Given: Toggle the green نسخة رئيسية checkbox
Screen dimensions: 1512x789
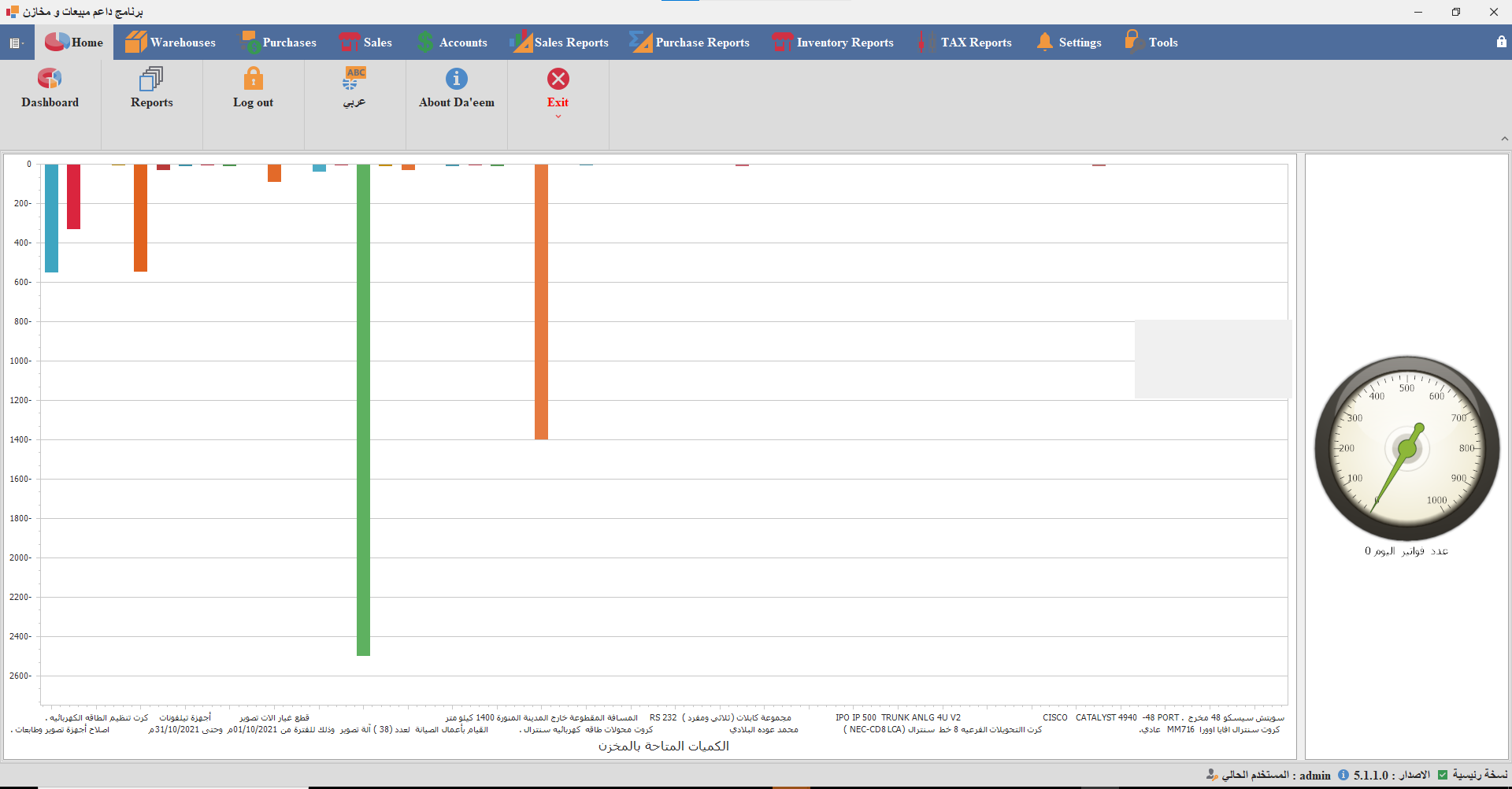Looking at the screenshot, I should [1443, 775].
